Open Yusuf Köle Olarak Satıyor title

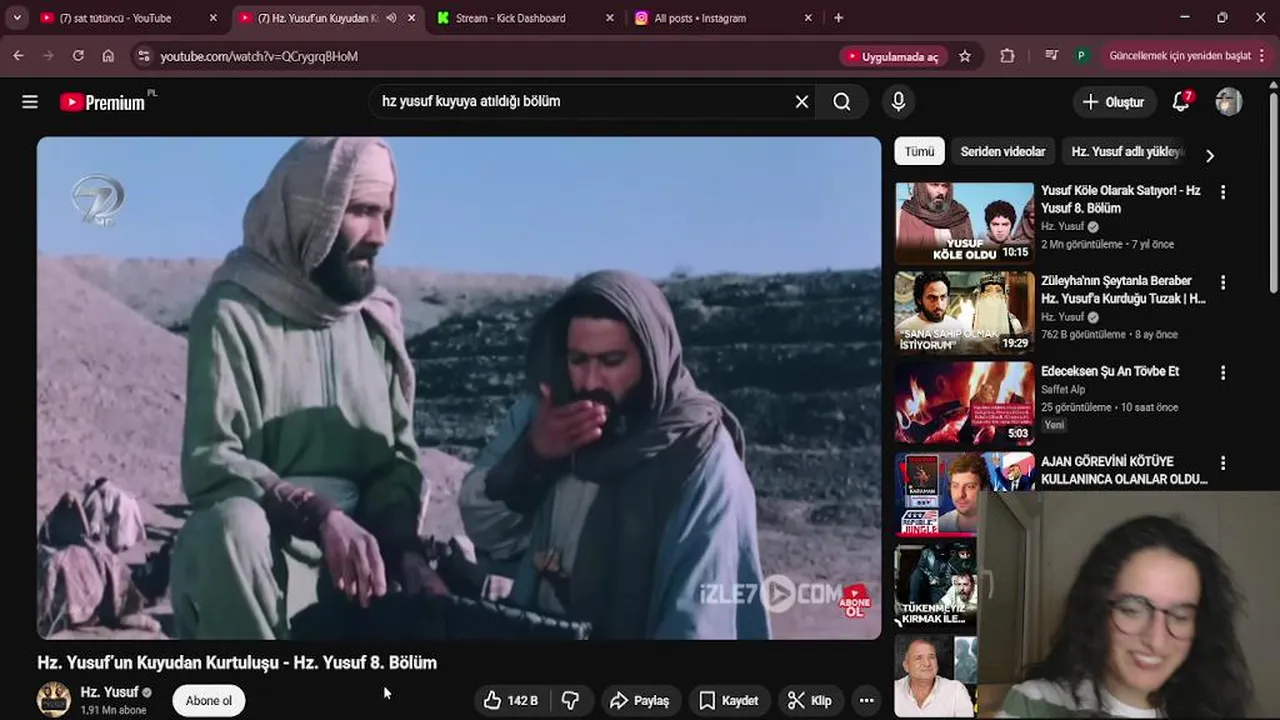(x=1121, y=198)
